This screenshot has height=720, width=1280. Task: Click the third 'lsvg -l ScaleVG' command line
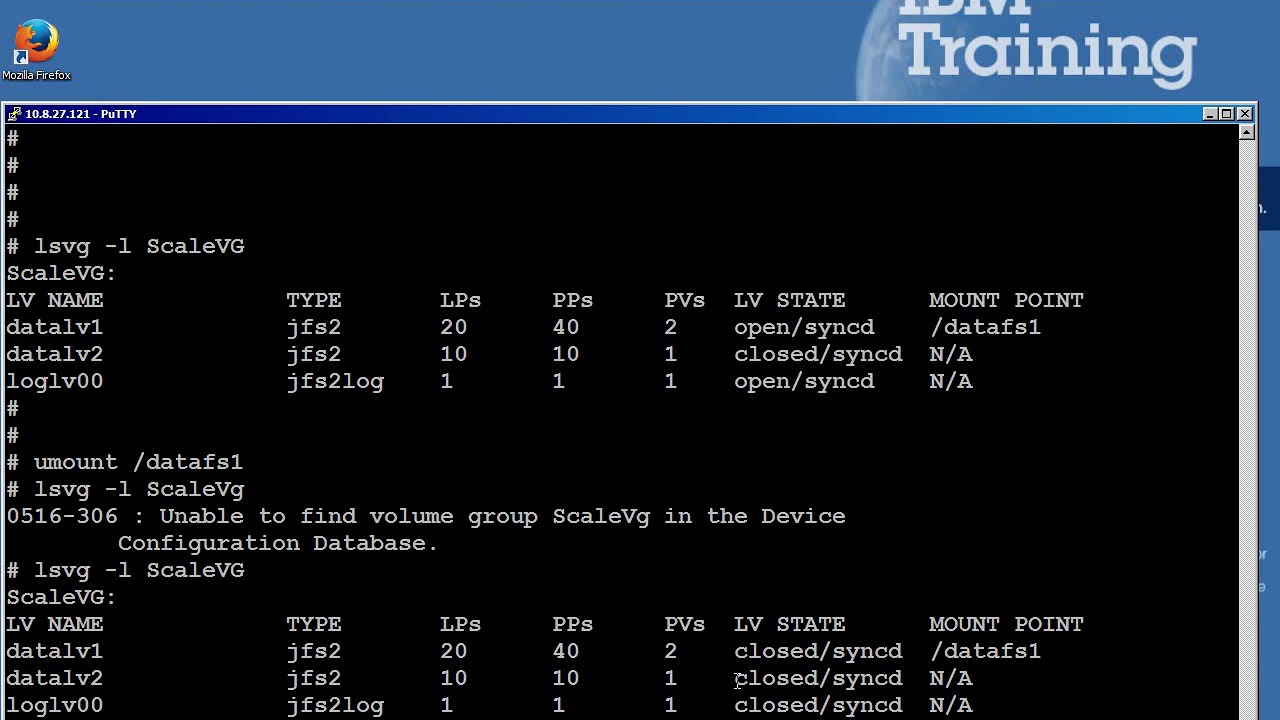[x=125, y=570]
